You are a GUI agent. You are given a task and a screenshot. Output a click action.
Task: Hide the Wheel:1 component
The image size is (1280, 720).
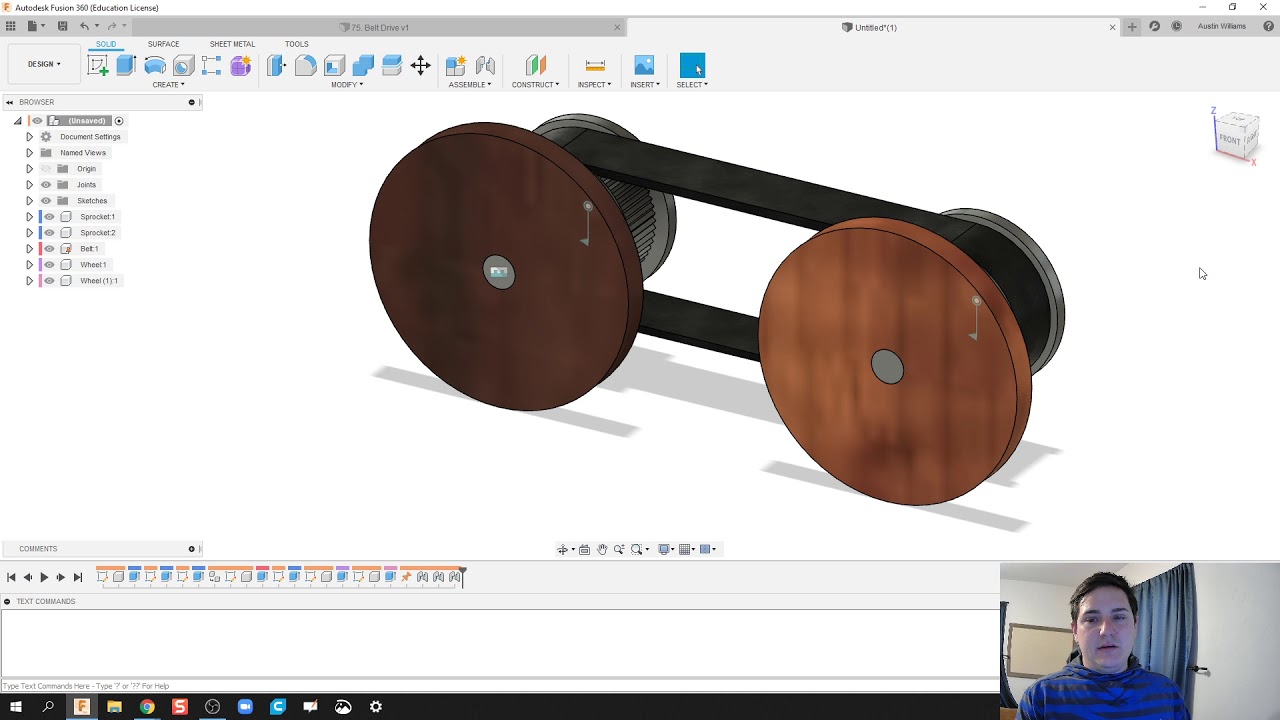49,265
